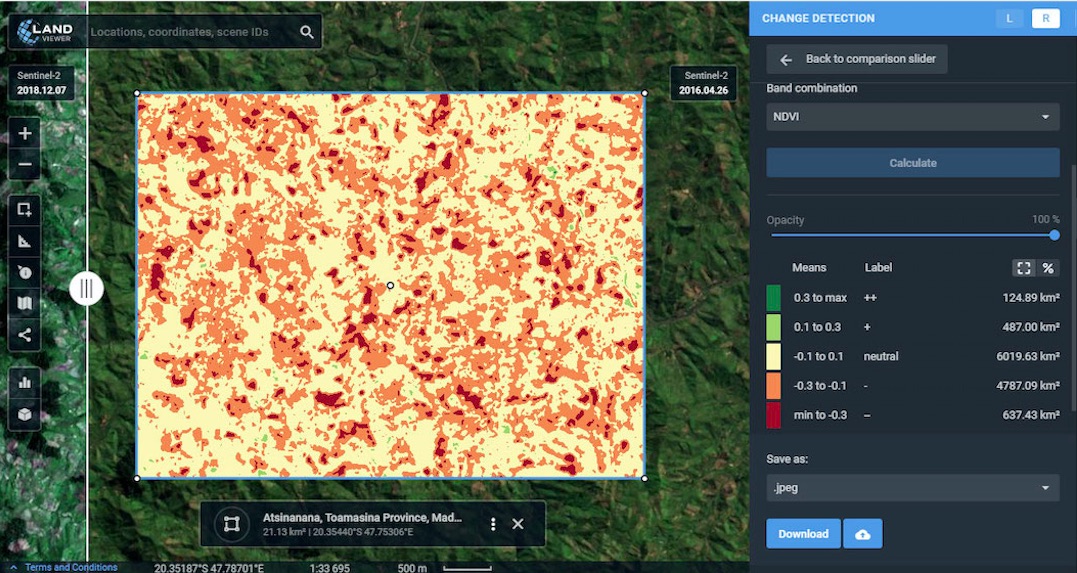The height and width of the screenshot is (573, 1077).
Task: Click the 1:33 695 scale text
Action: (x=330, y=568)
